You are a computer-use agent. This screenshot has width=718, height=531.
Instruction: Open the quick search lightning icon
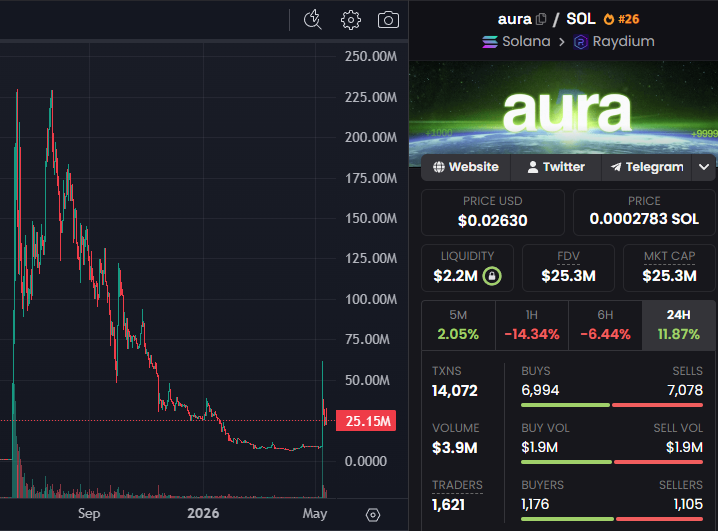313,20
